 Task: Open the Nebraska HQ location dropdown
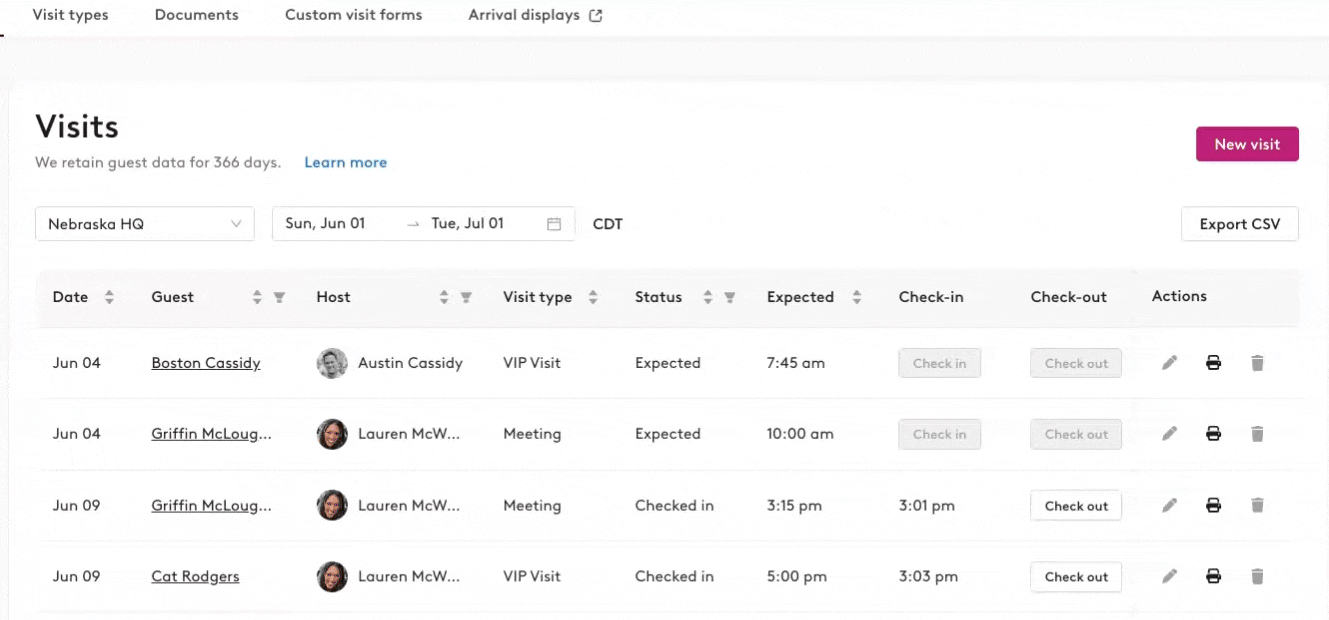[145, 224]
